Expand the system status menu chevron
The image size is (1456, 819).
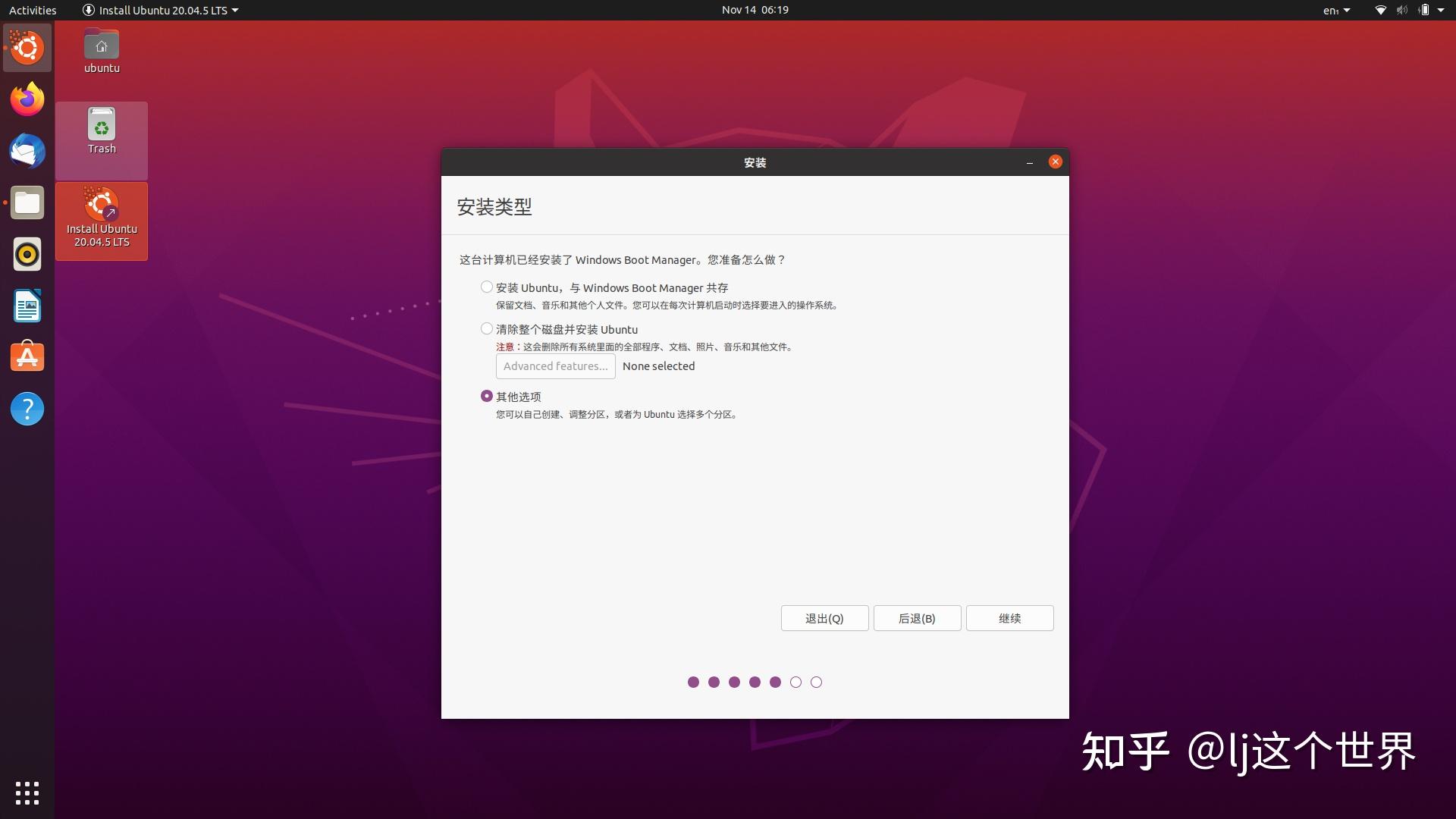(x=1442, y=10)
